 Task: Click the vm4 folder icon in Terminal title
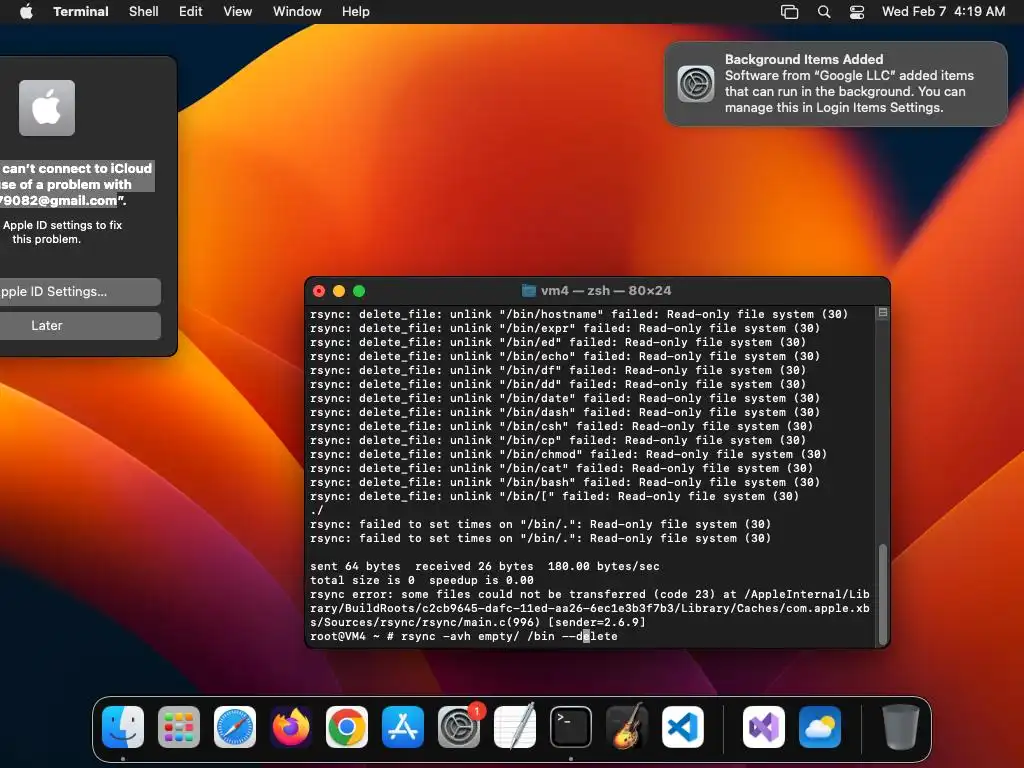point(529,291)
